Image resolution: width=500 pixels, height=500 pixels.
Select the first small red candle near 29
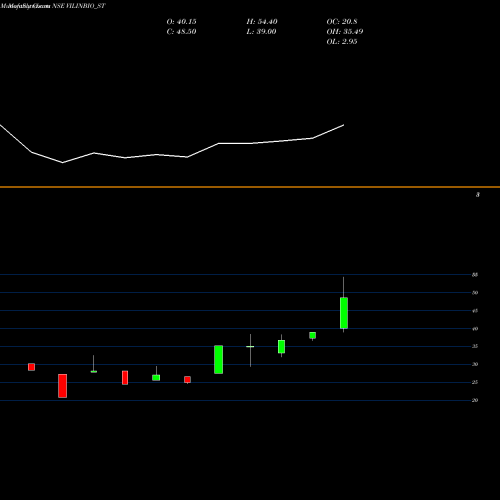(x=31, y=367)
